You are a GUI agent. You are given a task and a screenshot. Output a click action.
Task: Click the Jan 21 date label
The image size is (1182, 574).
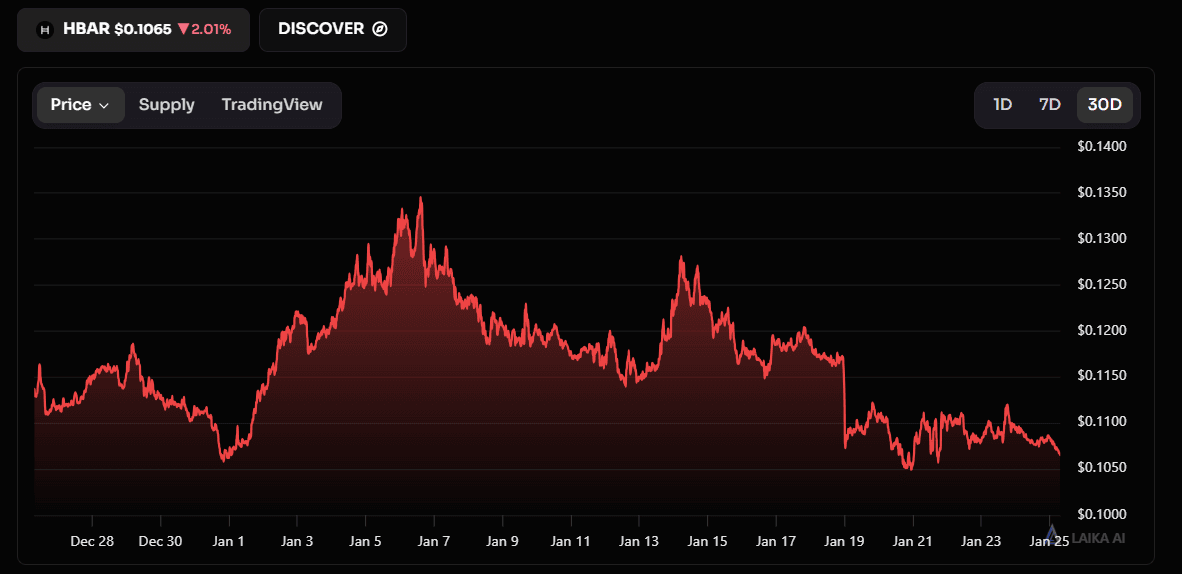pos(912,542)
